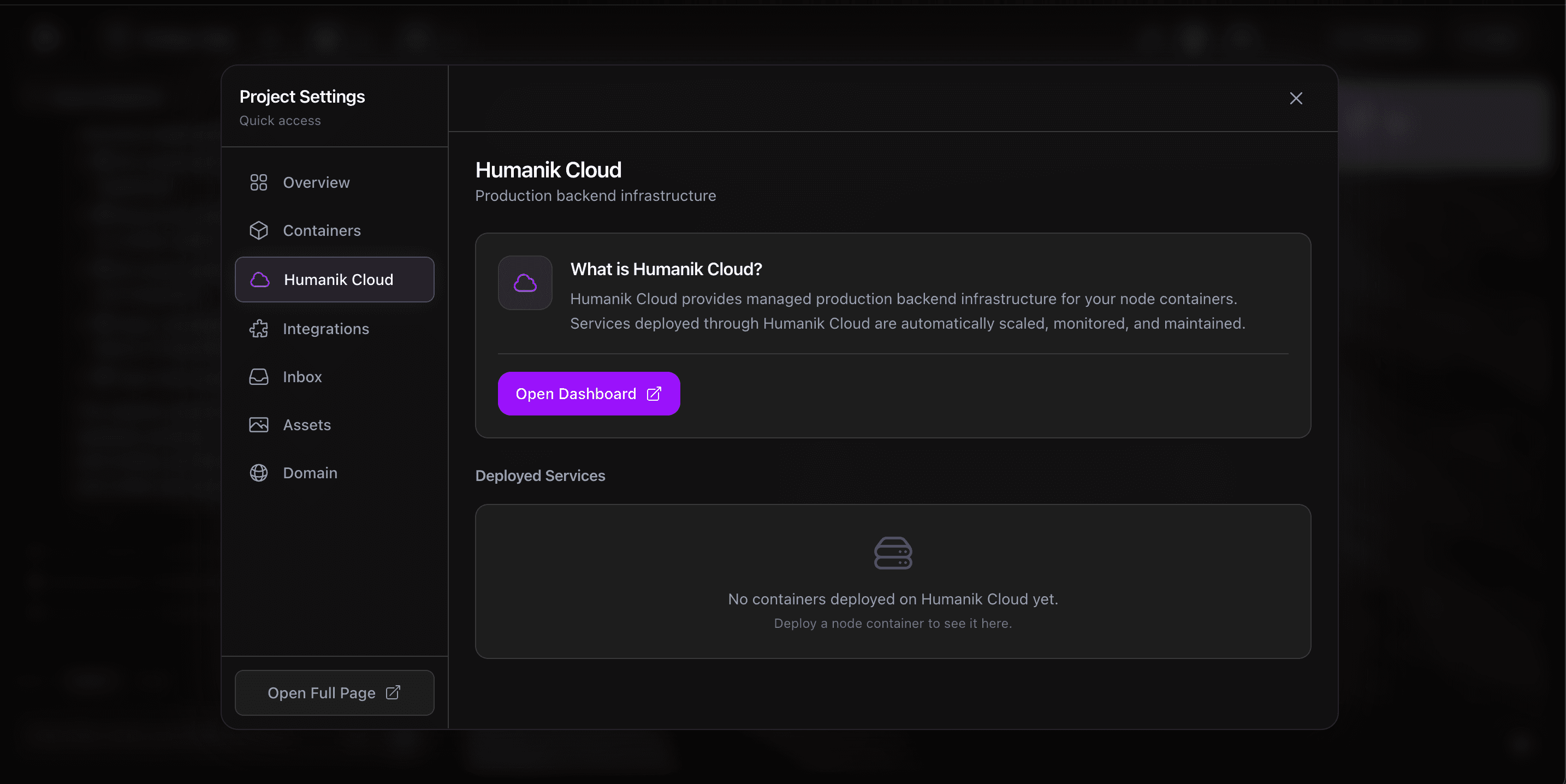Close the Project Settings dialog
Screen dimensions: 1566x784
(1296, 98)
